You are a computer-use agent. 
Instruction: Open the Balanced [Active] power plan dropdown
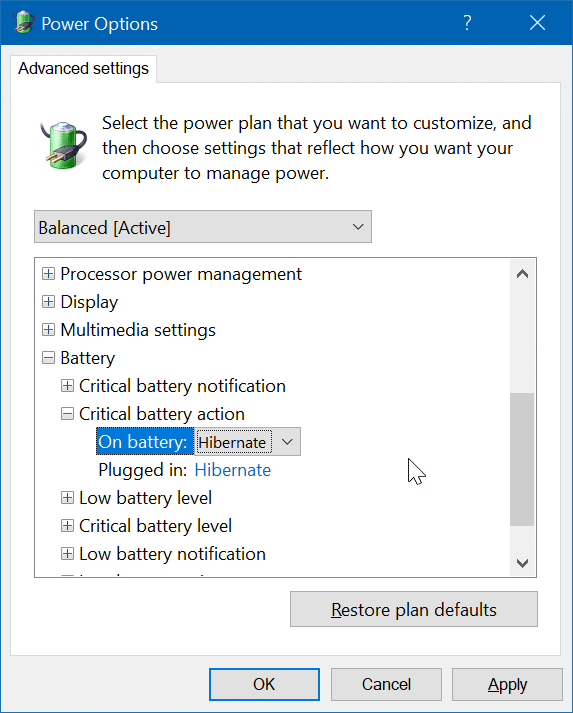[203, 226]
